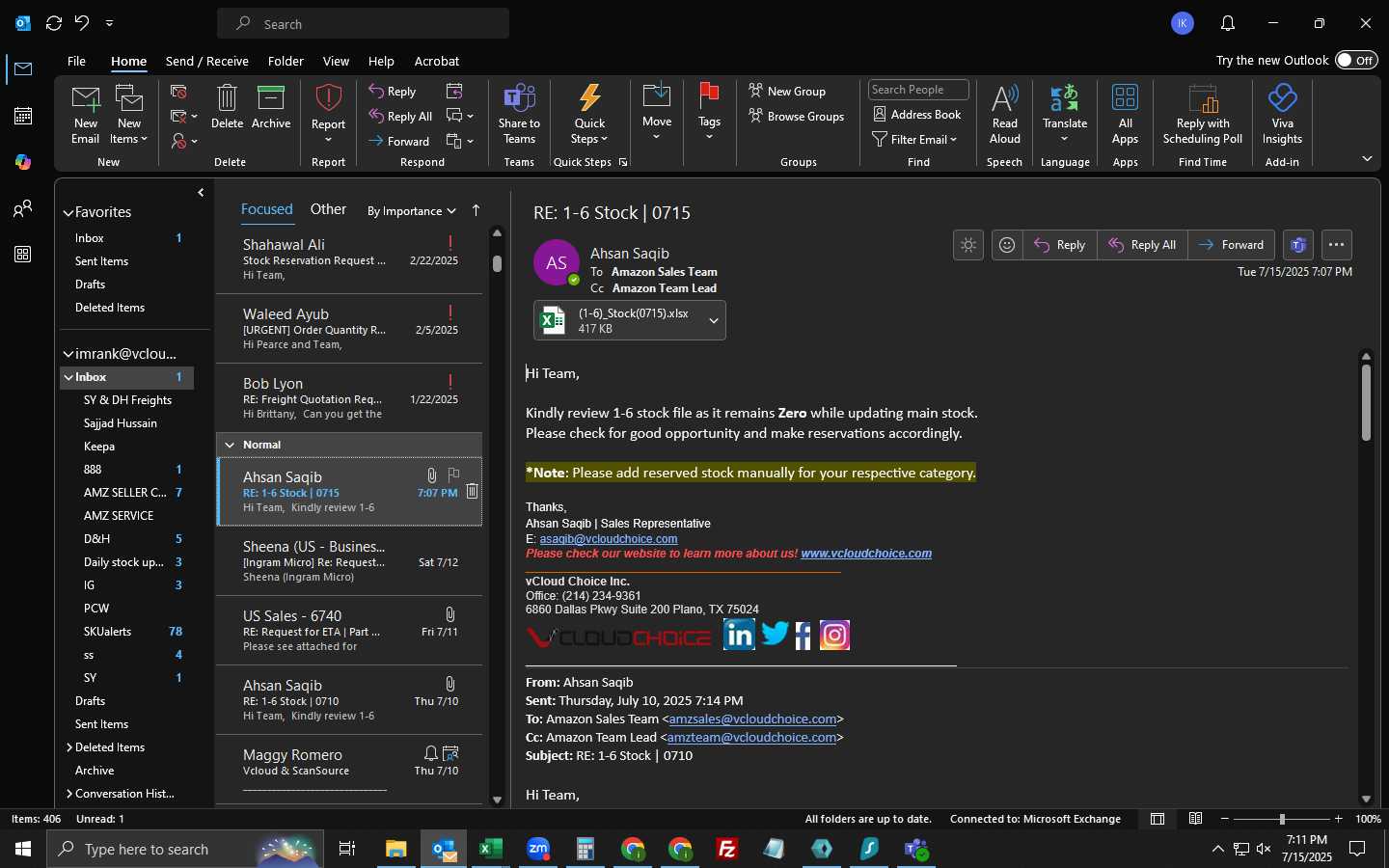Collapse the Favorites section

click(68, 213)
